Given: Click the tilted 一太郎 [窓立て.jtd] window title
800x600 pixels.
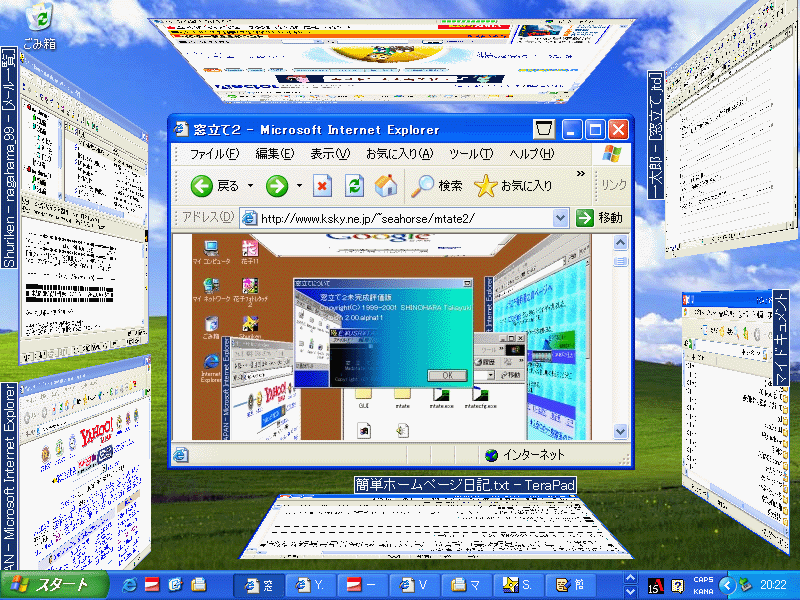Looking at the screenshot, I should click(x=656, y=135).
